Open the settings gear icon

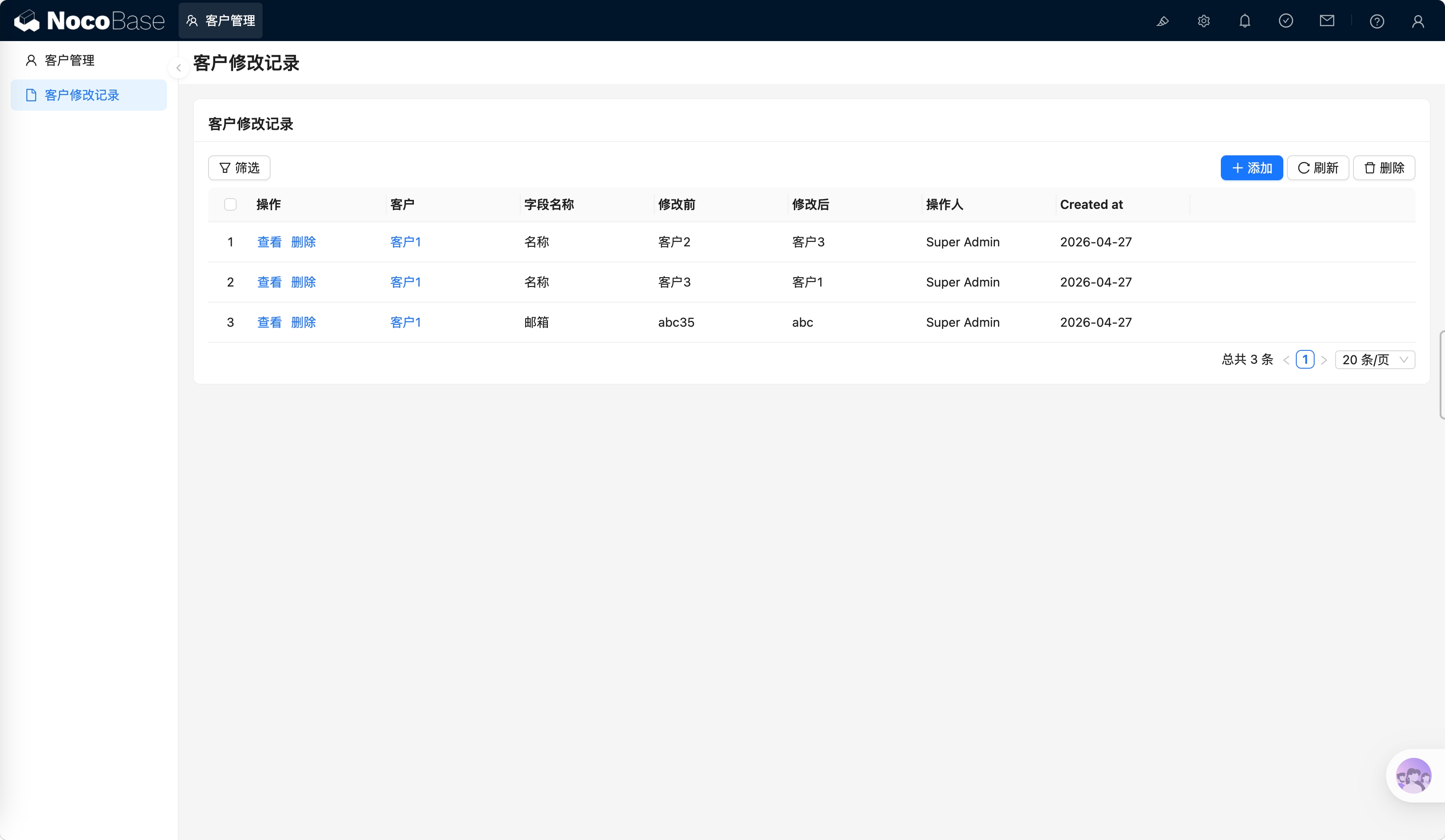(1203, 21)
